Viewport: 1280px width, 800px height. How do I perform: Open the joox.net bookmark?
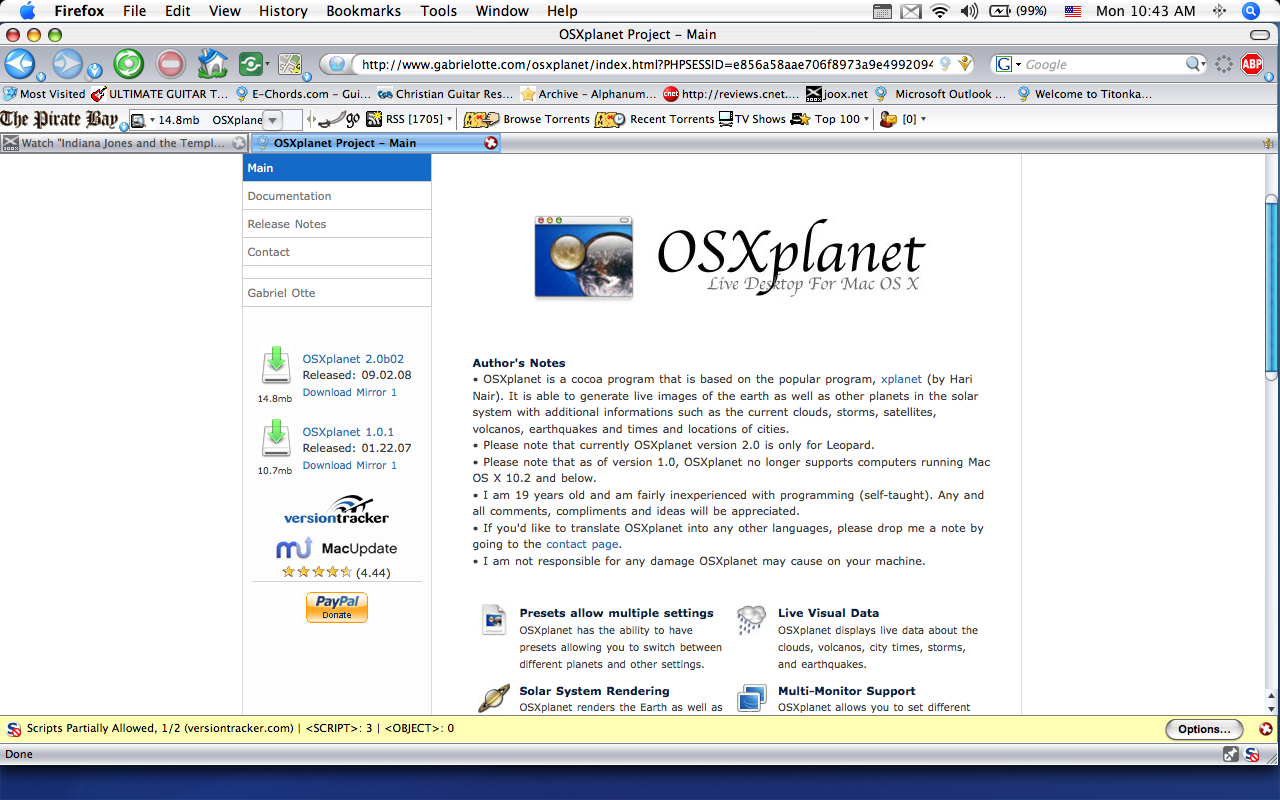(x=836, y=94)
